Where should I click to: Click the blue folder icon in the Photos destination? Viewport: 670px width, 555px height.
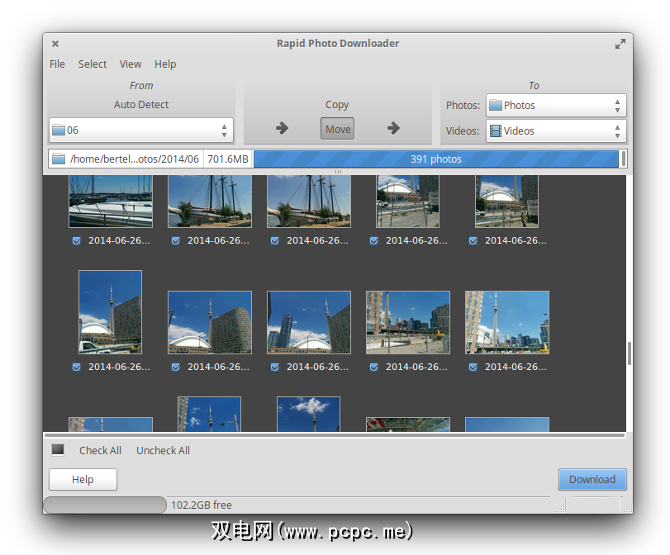pyautogui.click(x=495, y=105)
